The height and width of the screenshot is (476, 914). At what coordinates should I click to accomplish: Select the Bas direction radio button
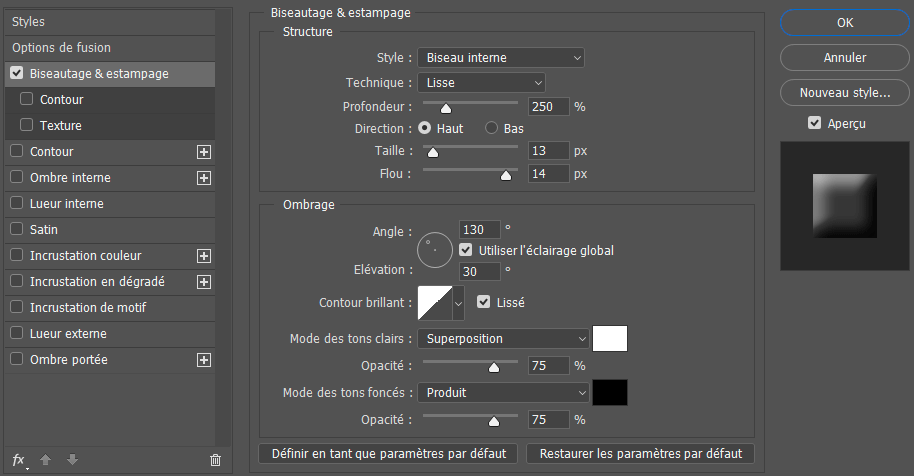tap(492, 129)
